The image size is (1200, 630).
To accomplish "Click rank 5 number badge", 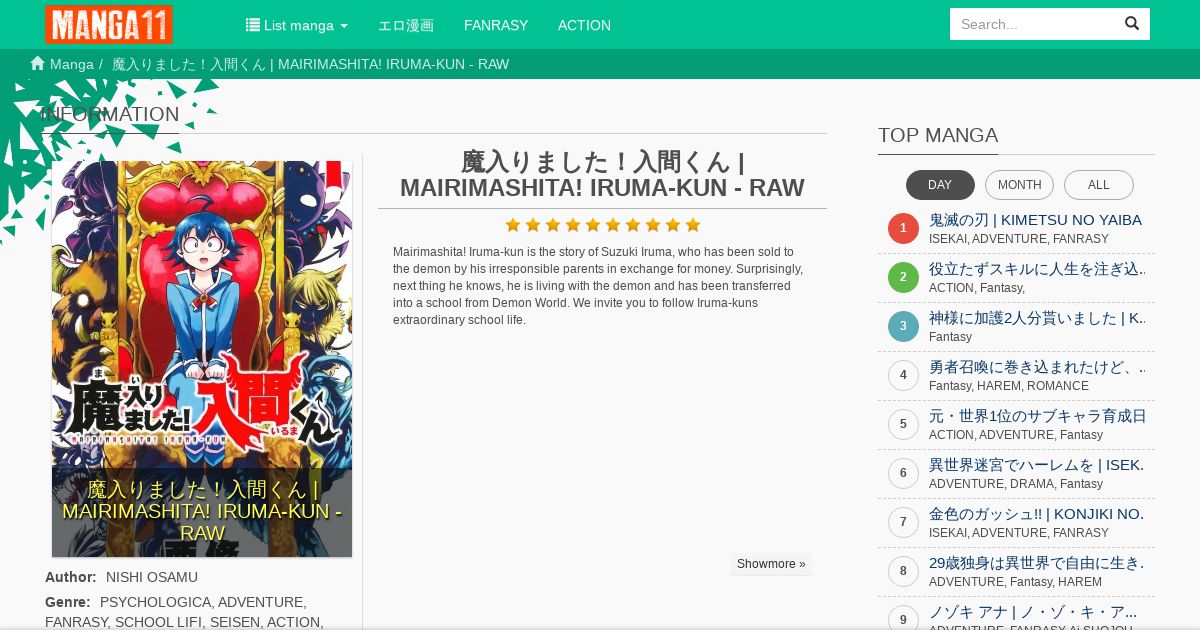I will tap(903, 424).
